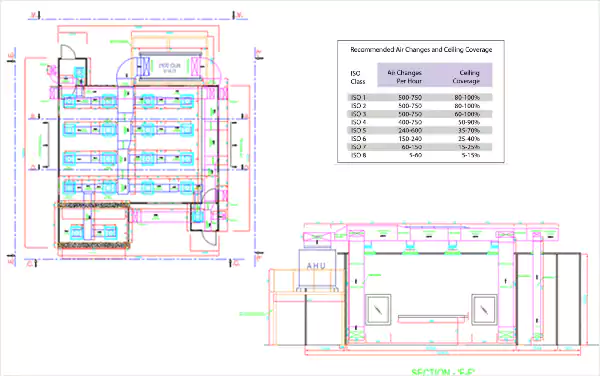Click the 60-100% ceiling coverage value
600x376 pixels.
tap(467, 114)
